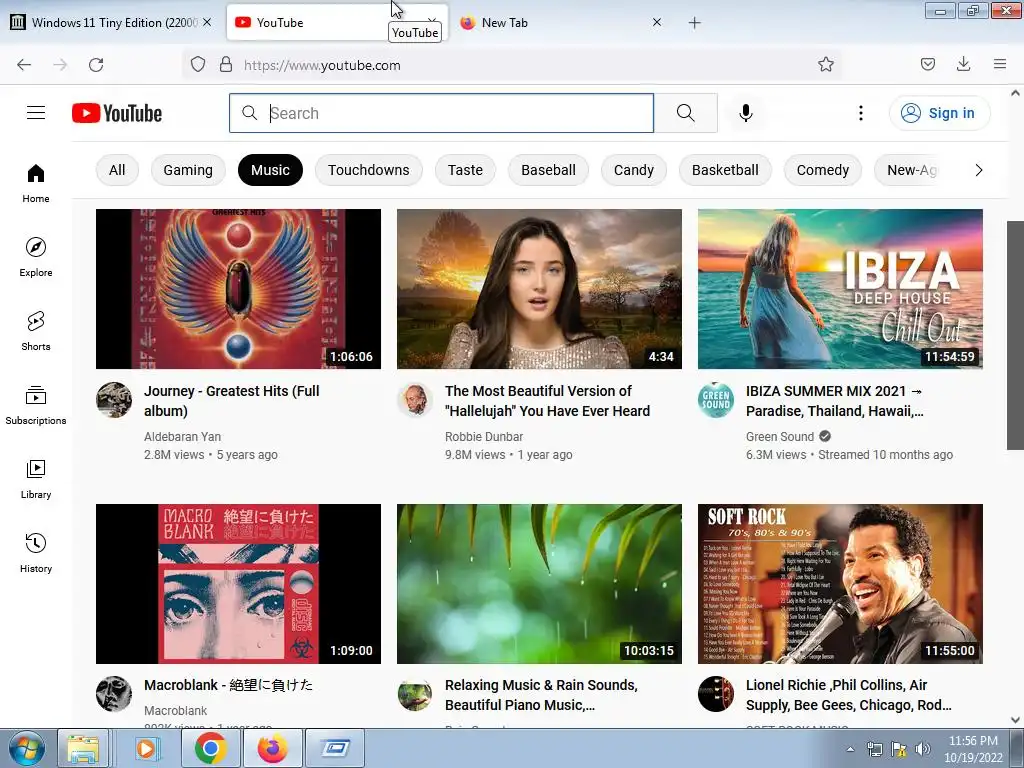
Task: Save page to Pocket
Action: pyautogui.click(x=928, y=65)
